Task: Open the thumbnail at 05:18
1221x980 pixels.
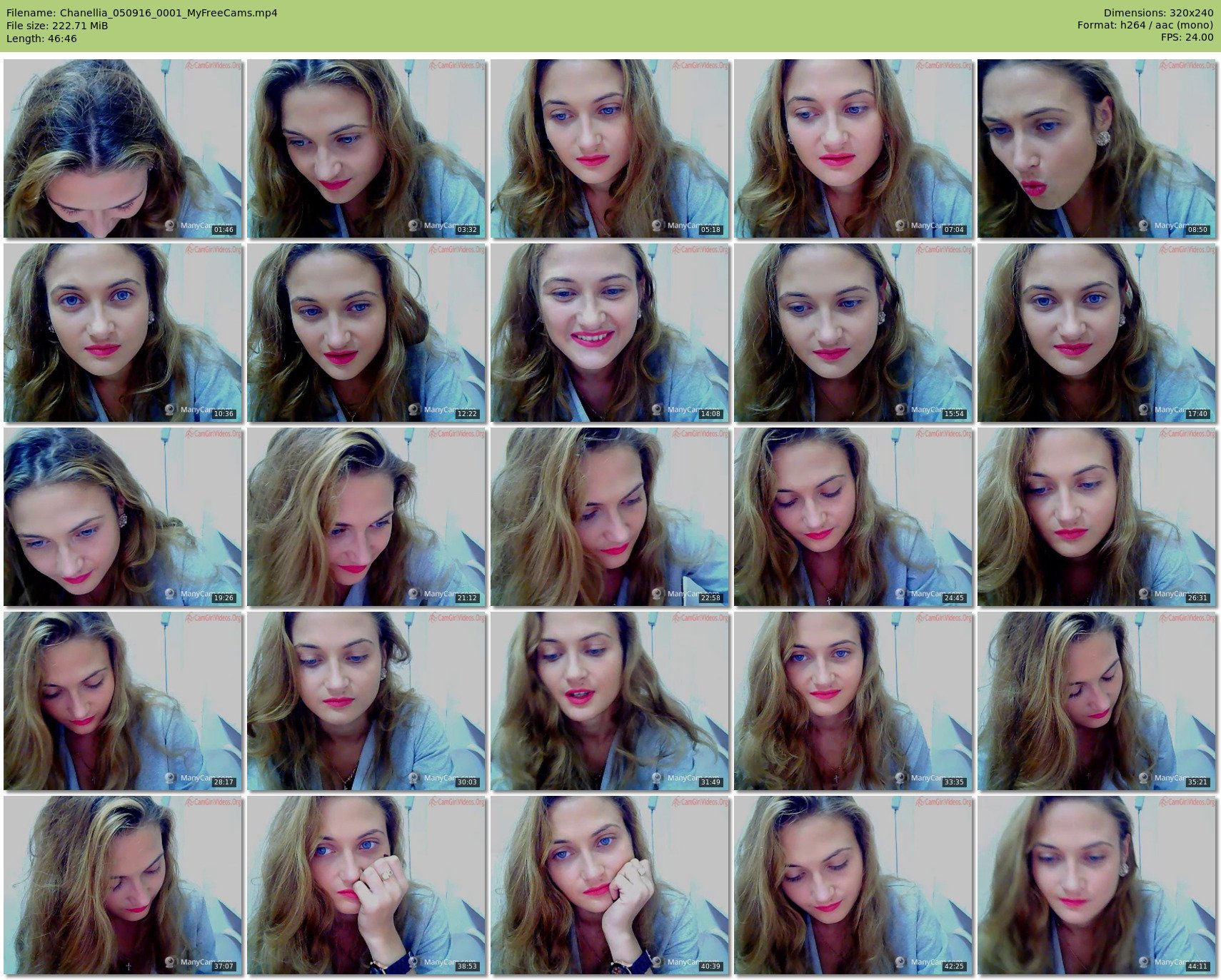Action: (x=610, y=148)
